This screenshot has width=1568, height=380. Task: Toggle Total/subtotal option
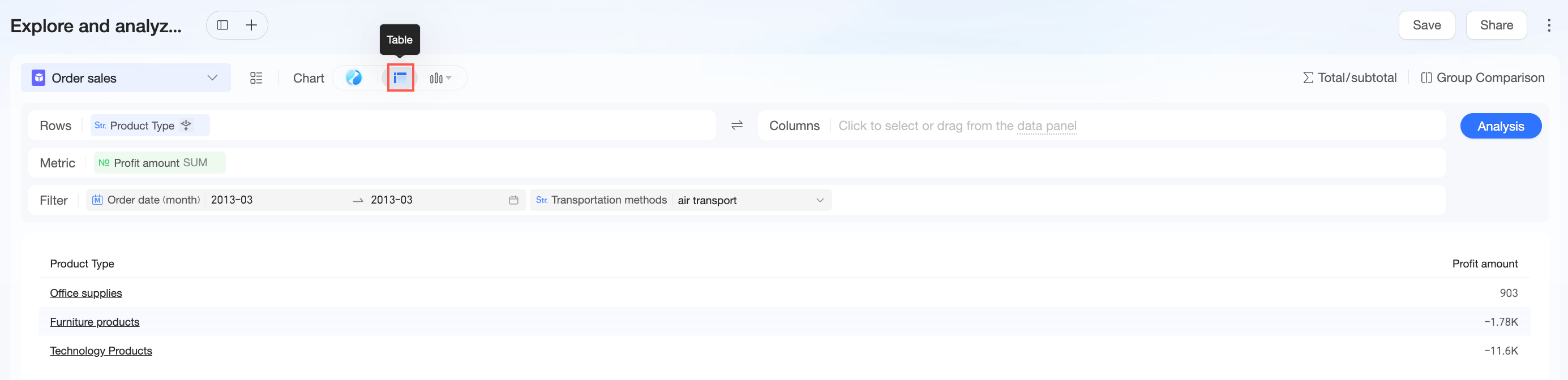click(1349, 78)
